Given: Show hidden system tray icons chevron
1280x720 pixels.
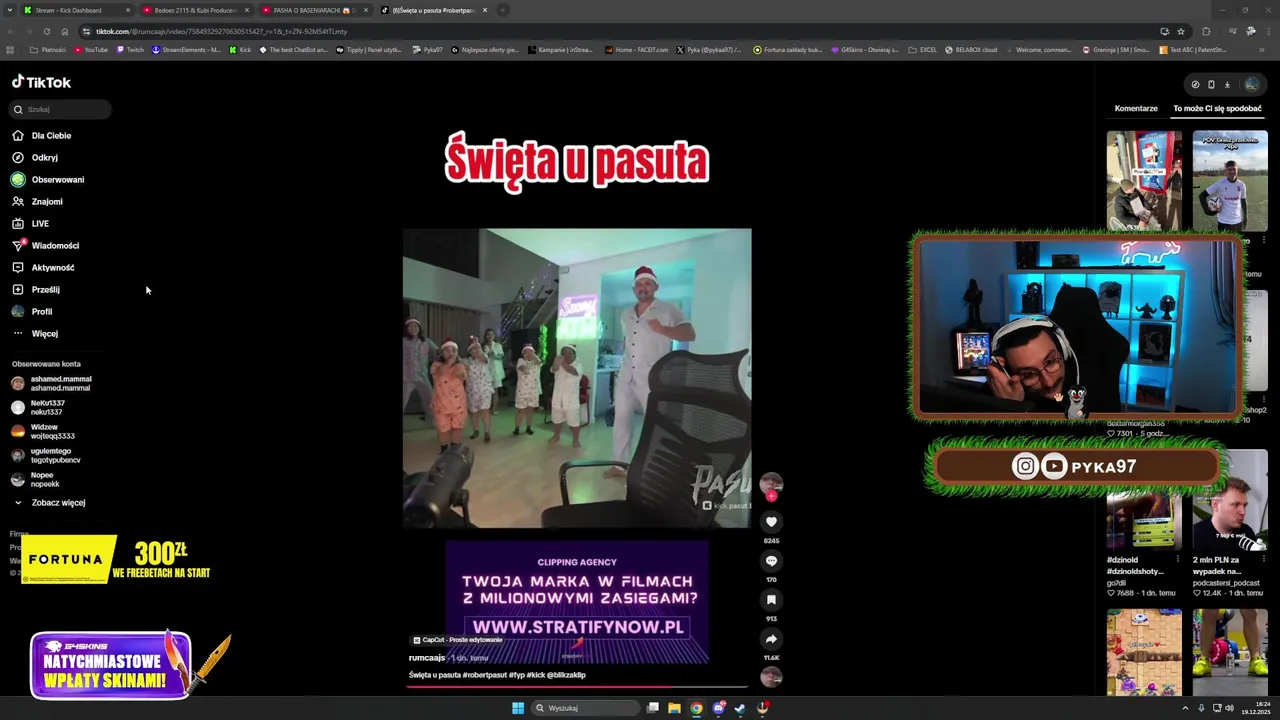Looking at the screenshot, I should tap(1187, 708).
